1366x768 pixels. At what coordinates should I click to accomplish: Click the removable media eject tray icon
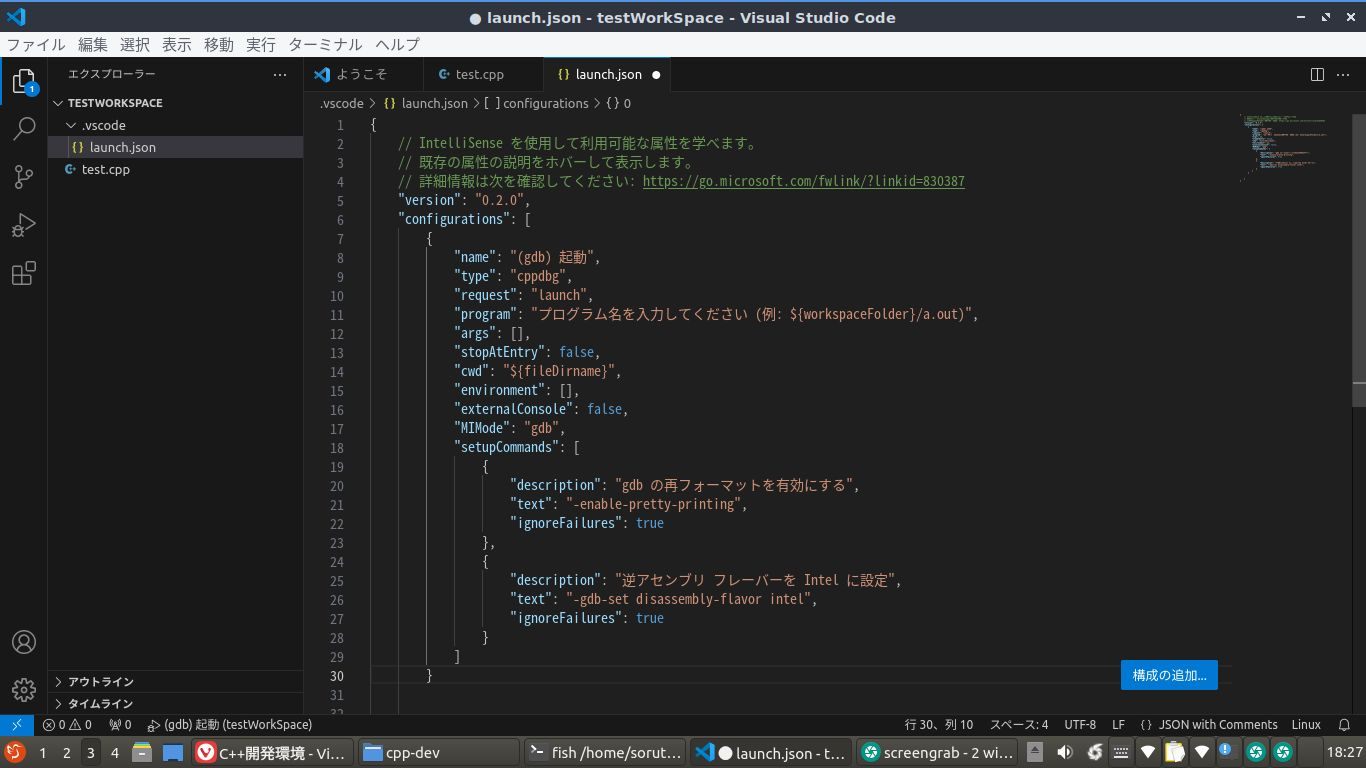pyautogui.click(x=1036, y=752)
